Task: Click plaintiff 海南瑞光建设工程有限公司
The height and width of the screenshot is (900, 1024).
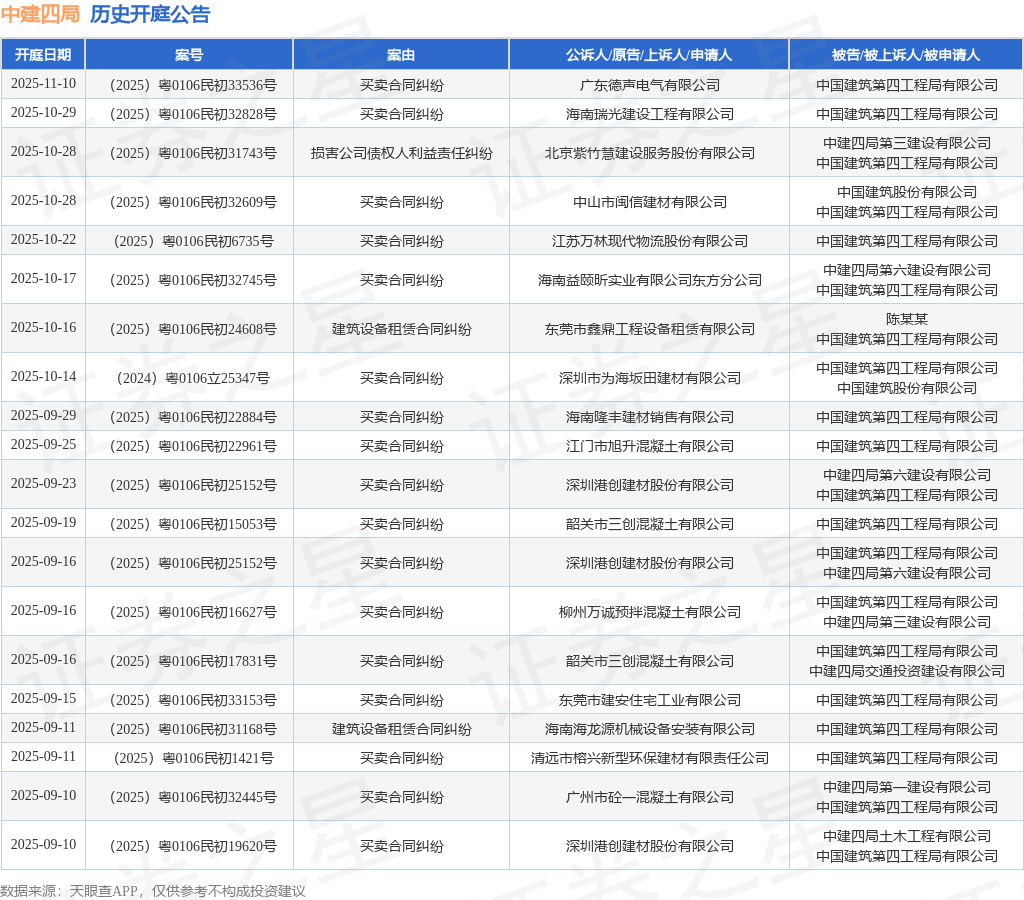Action: [650, 114]
